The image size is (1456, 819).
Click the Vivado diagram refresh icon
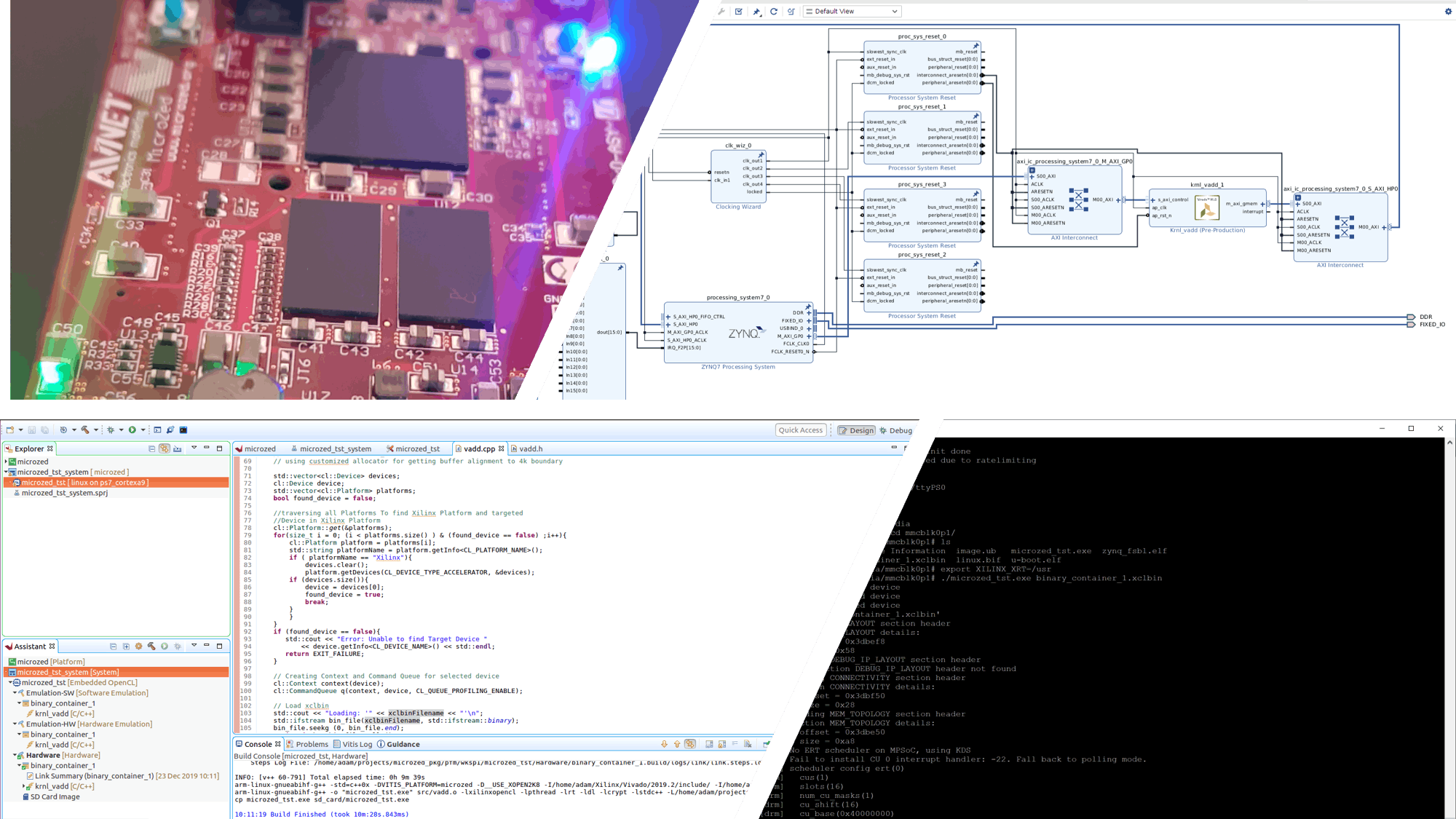coord(773,12)
